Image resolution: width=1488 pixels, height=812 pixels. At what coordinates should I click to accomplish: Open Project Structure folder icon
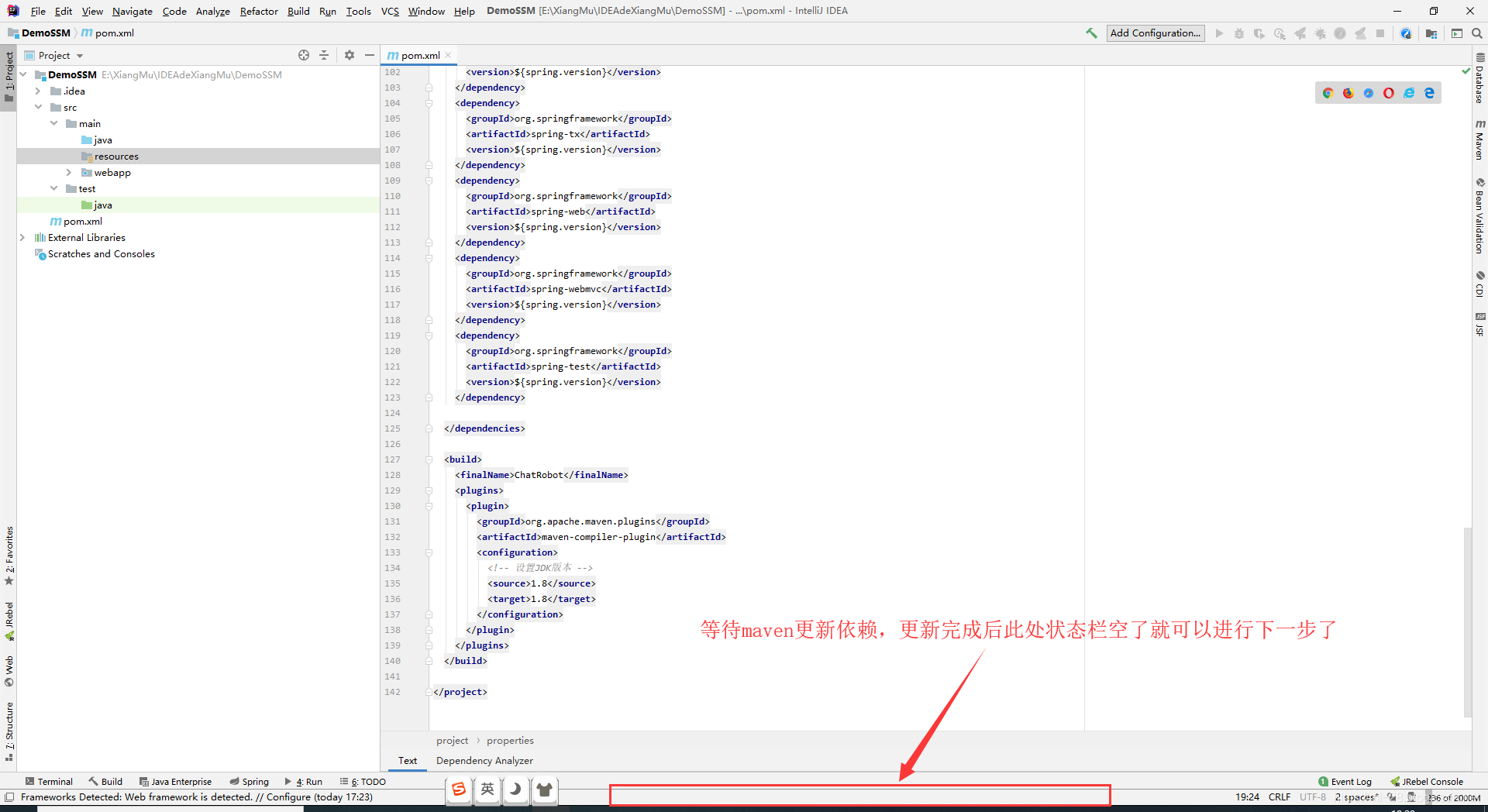click(1431, 33)
